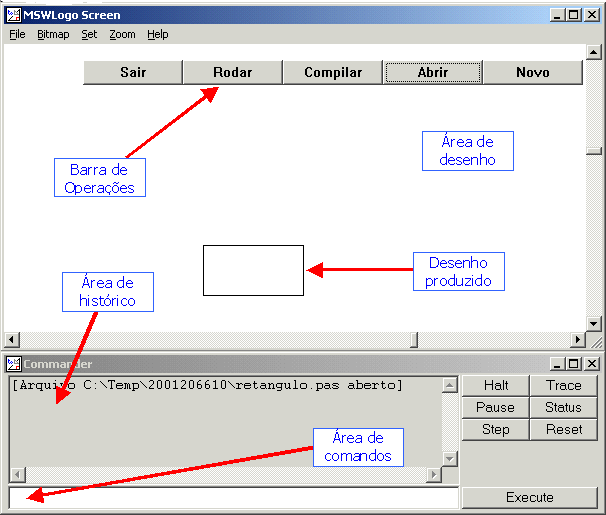Click the drawing area scroll down arrow
Image resolution: width=606 pixels, height=515 pixels.
click(x=594, y=324)
